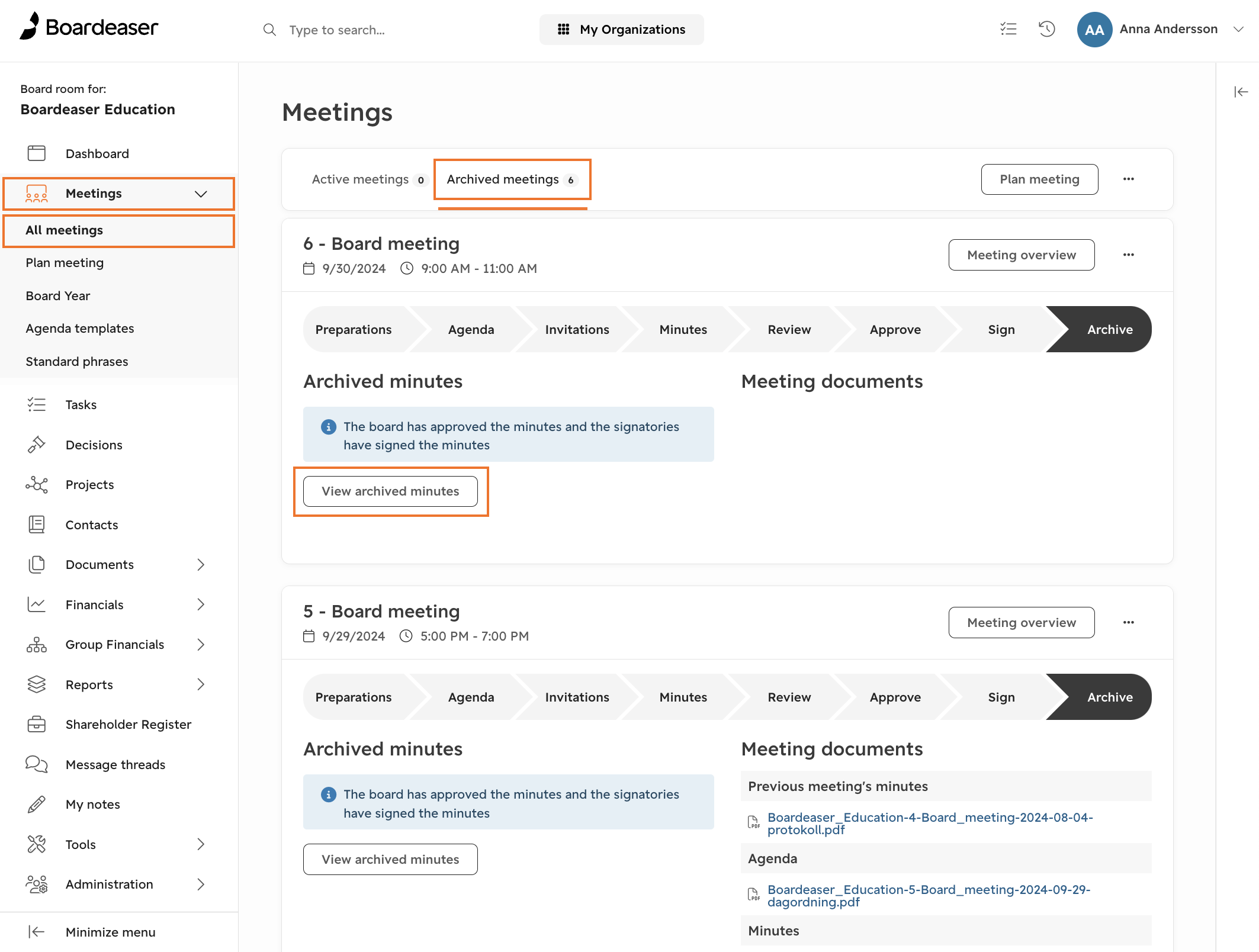
Task: Select the Approve step of meeting 6
Action: click(x=895, y=329)
